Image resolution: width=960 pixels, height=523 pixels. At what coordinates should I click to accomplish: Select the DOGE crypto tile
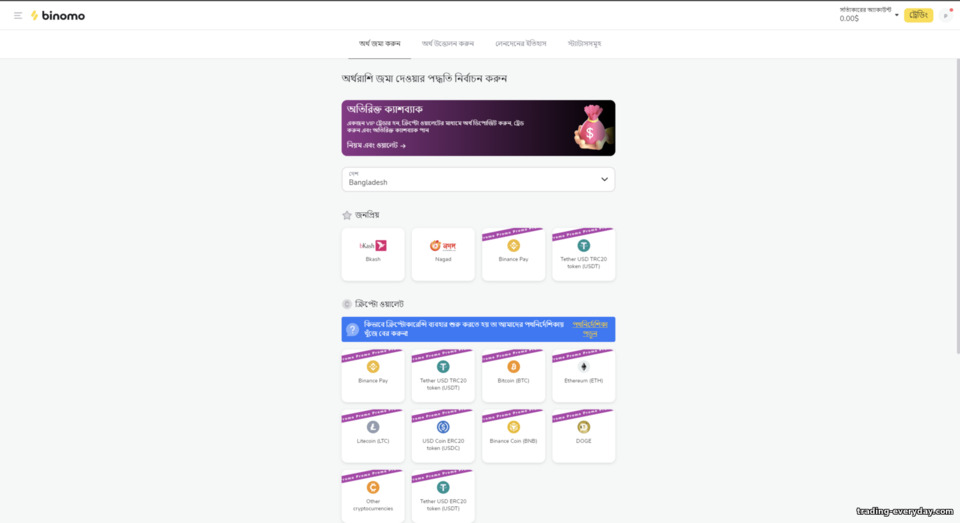coord(583,436)
